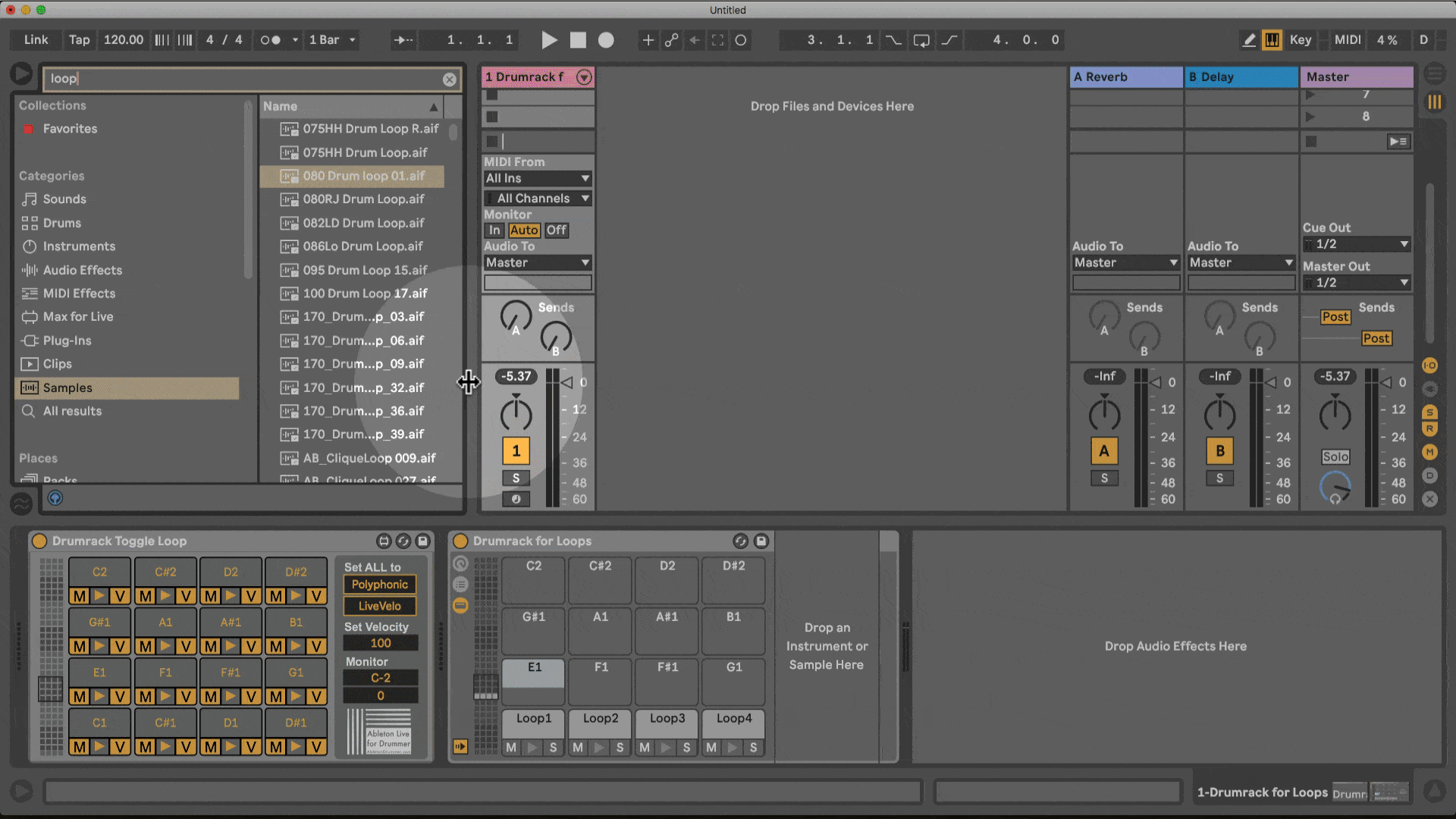
Task: Clear the loop search field in the browser
Action: pos(449,79)
